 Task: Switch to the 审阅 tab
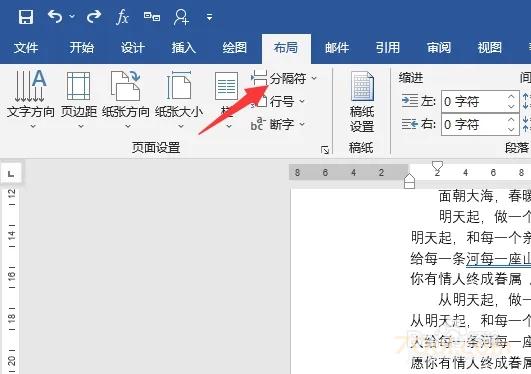click(x=439, y=47)
